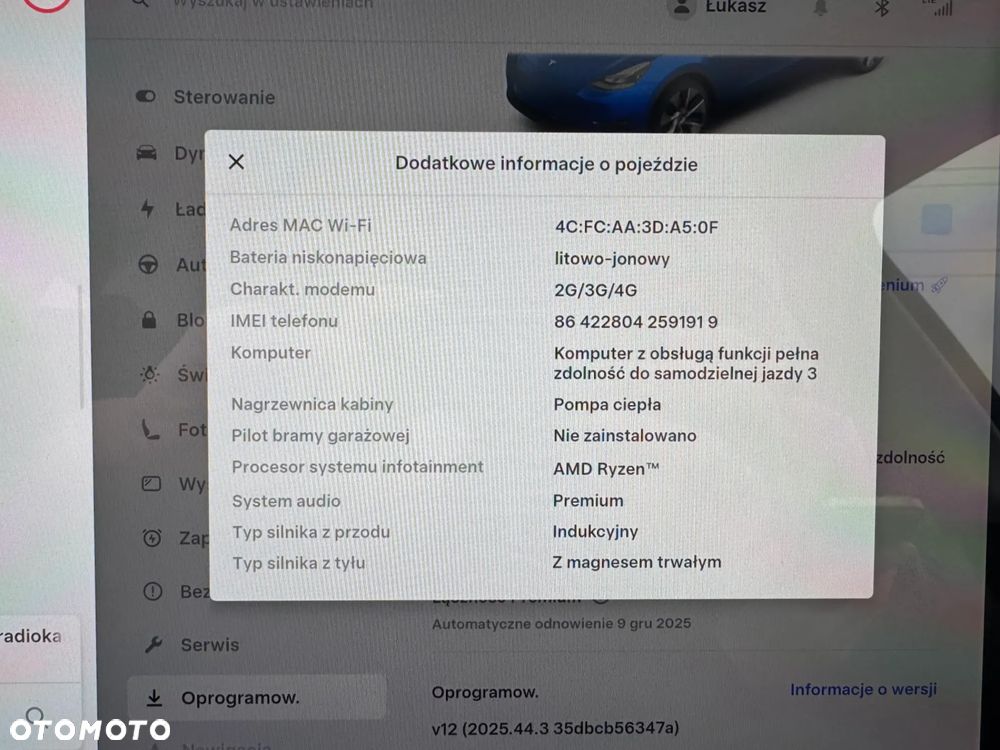
Task: Tap the safety exclamation circle icon
Action: coord(152,592)
